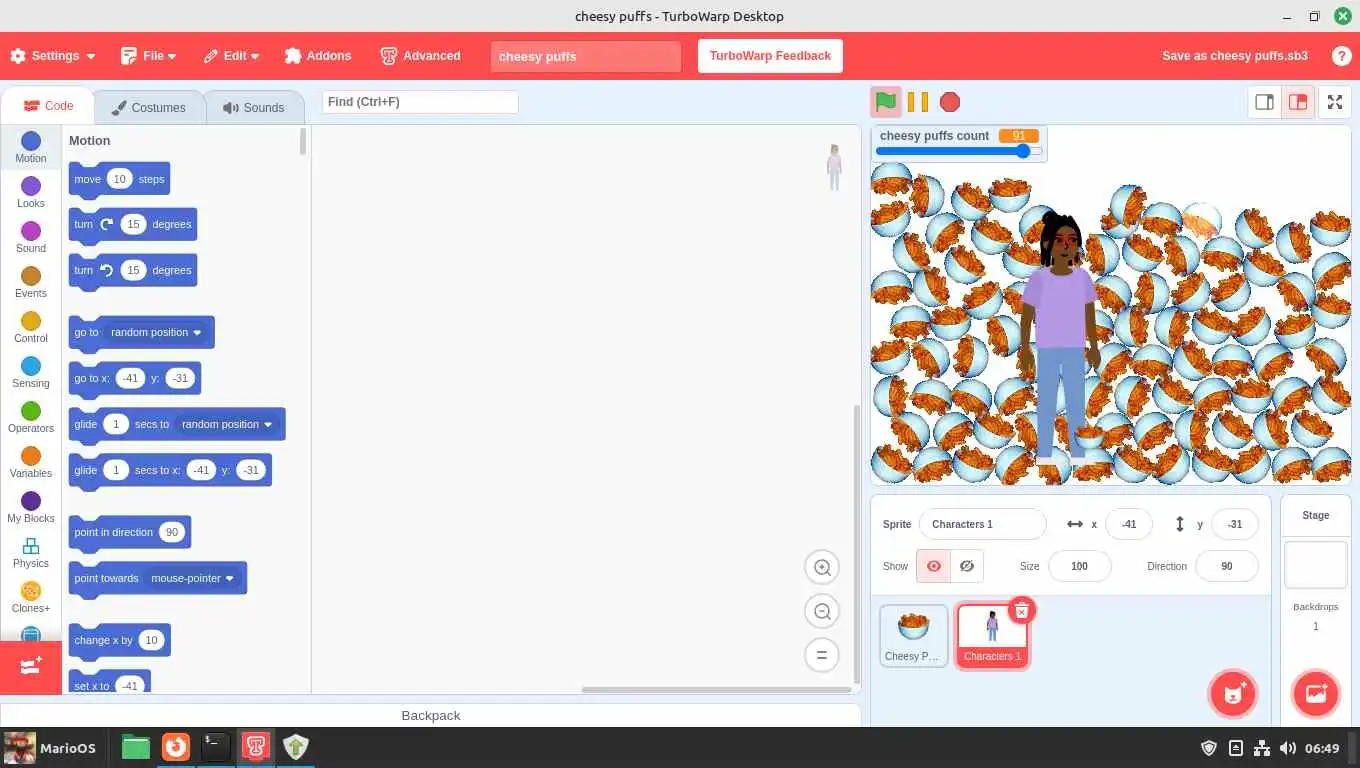Screen dimensions: 1360x768
Task: Open the Firefox browser in taskbar
Action: (175, 747)
